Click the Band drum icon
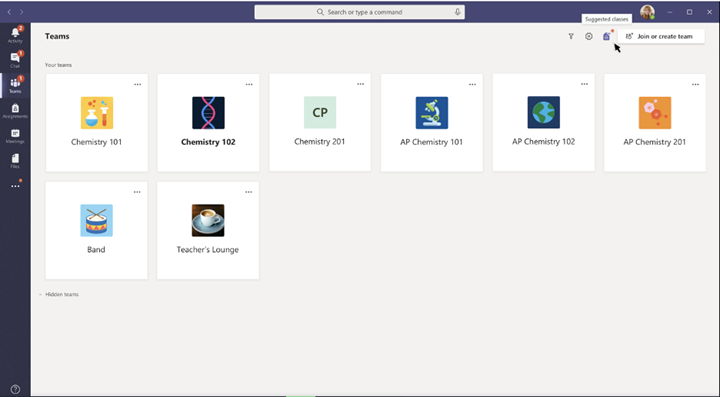 (x=96, y=220)
